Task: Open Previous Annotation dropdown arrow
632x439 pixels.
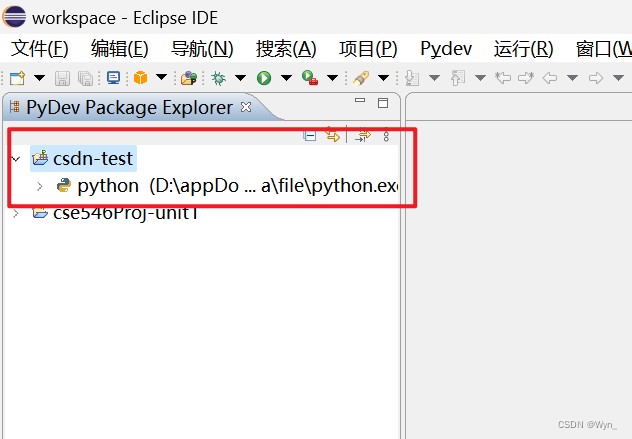Action: pyautogui.click(x=480, y=77)
